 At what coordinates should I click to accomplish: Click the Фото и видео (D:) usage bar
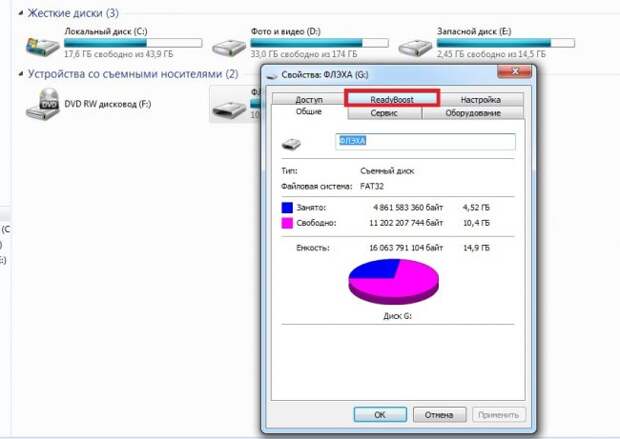[x=319, y=43]
